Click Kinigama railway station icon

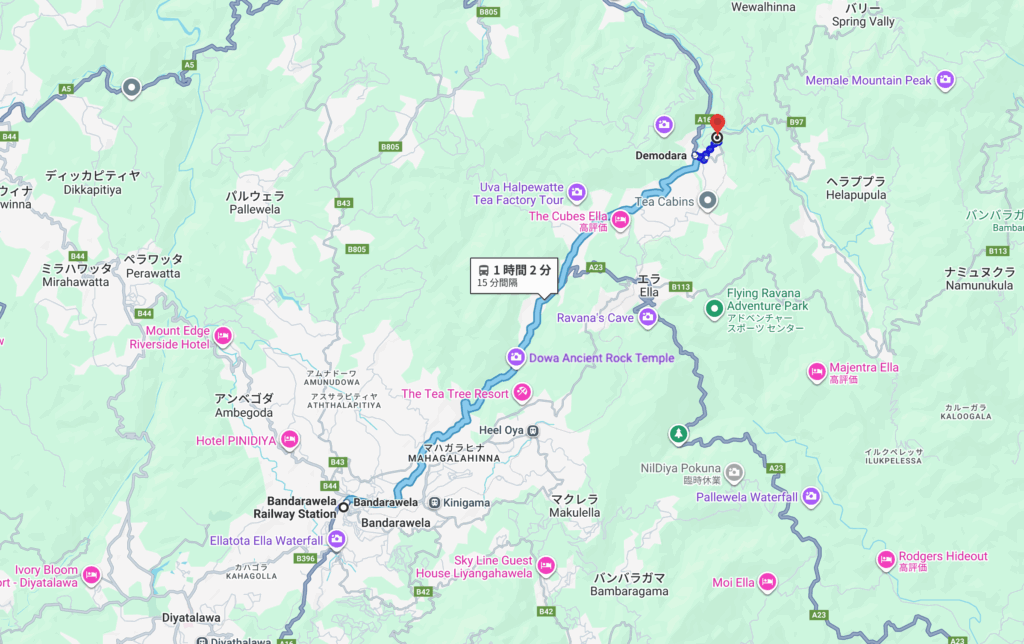pos(434,503)
